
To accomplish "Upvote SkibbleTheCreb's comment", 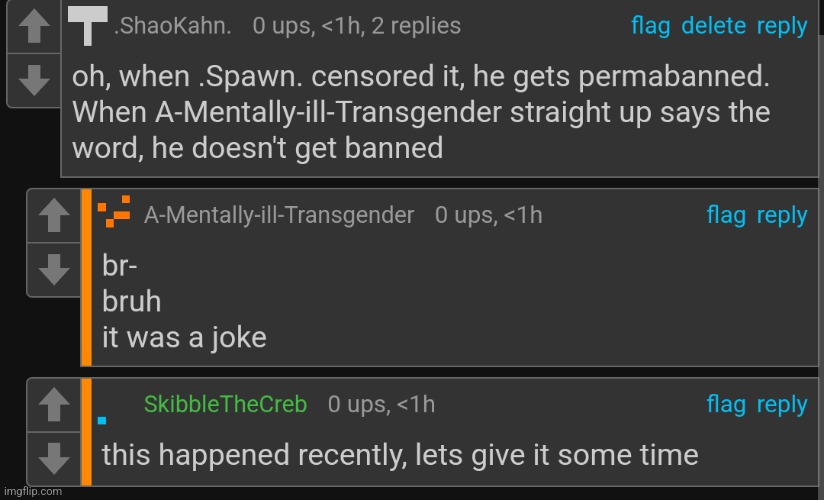I will pyautogui.click(x=54, y=405).
